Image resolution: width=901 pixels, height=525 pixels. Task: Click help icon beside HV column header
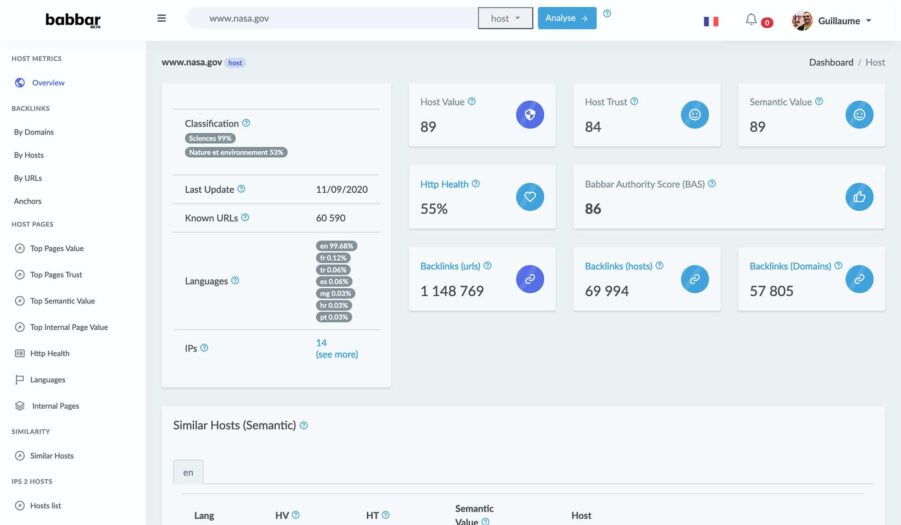pyautogui.click(x=295, y=515)
